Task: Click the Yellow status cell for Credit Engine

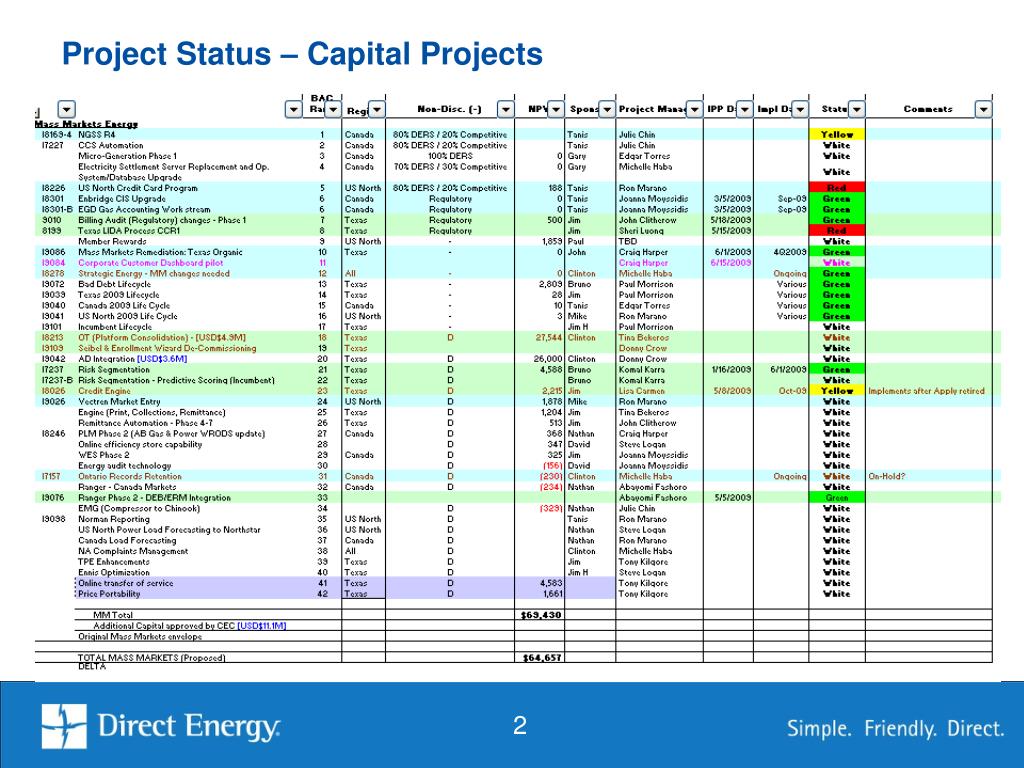Action: (837, 391)
